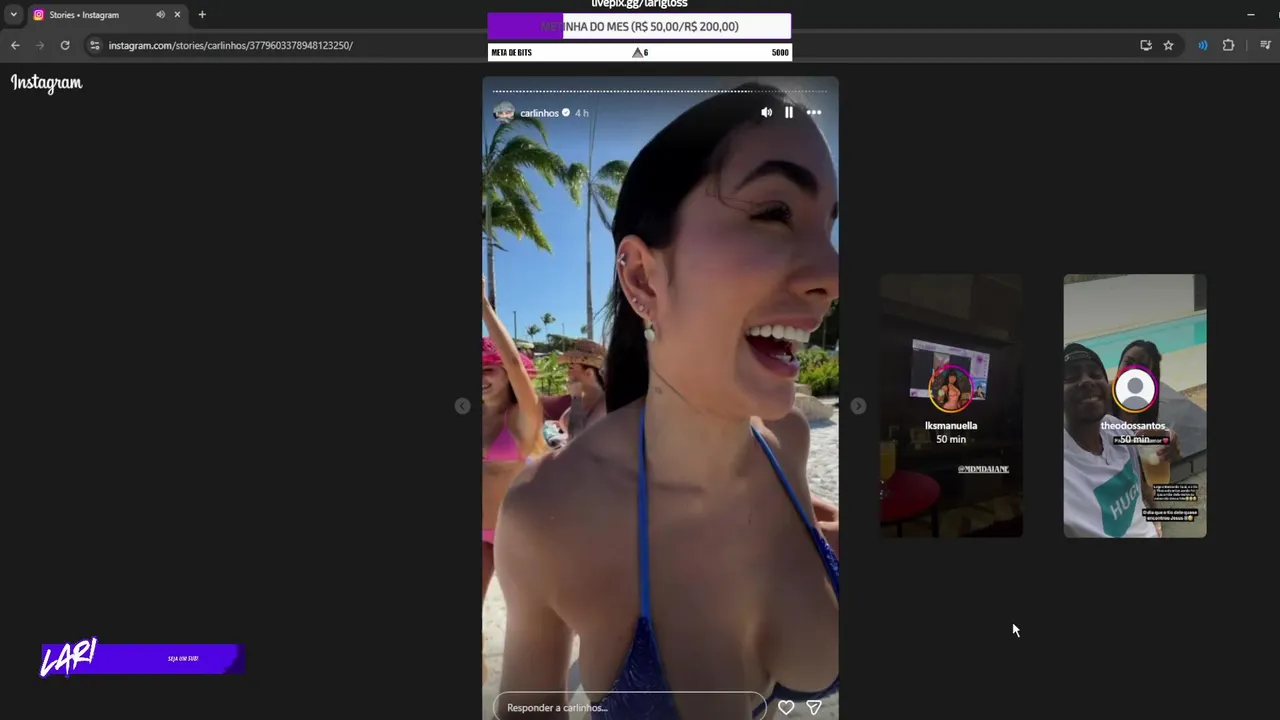Screen dimensions: 1280x720
Task: Like the story with the heart icon
Action: coord(786,707)
